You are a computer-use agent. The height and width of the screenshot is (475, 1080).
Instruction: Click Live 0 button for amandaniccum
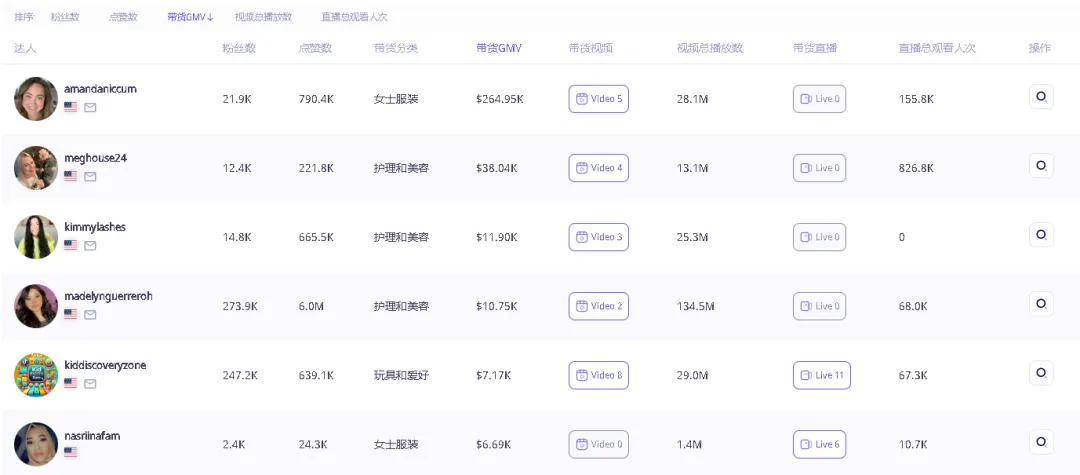click(x=820, y=98)
